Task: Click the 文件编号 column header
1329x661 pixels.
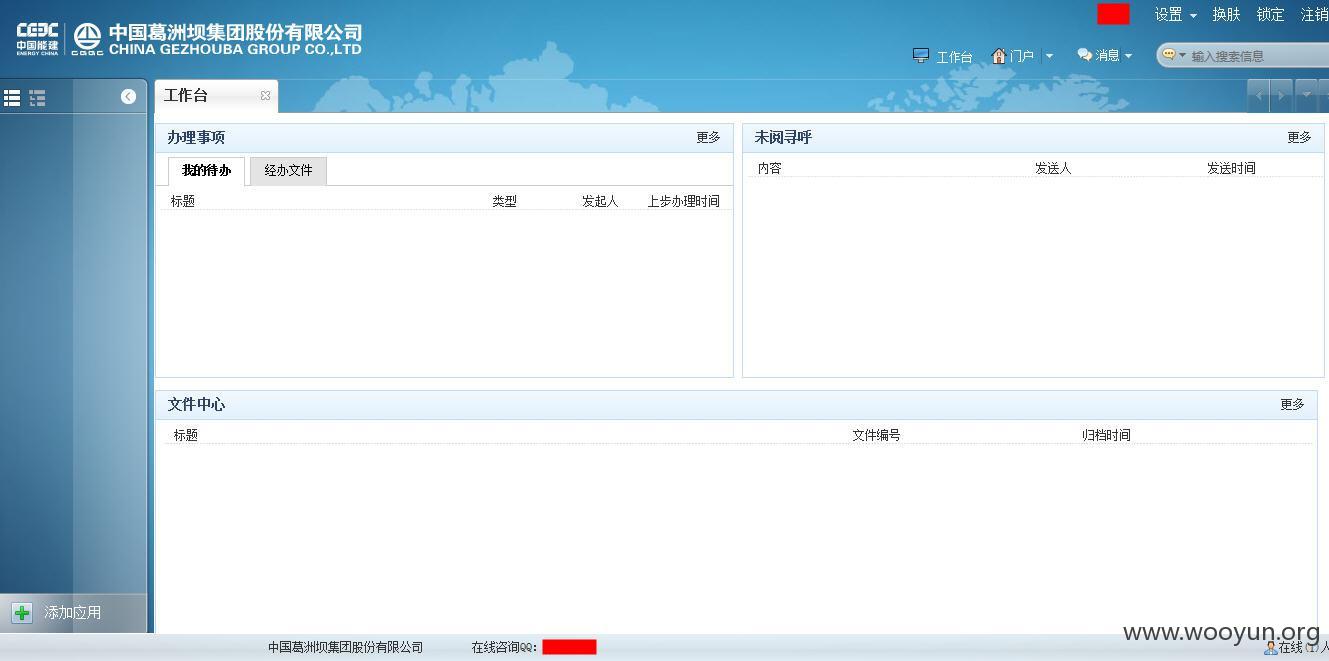Action: (x=876, y=435)
